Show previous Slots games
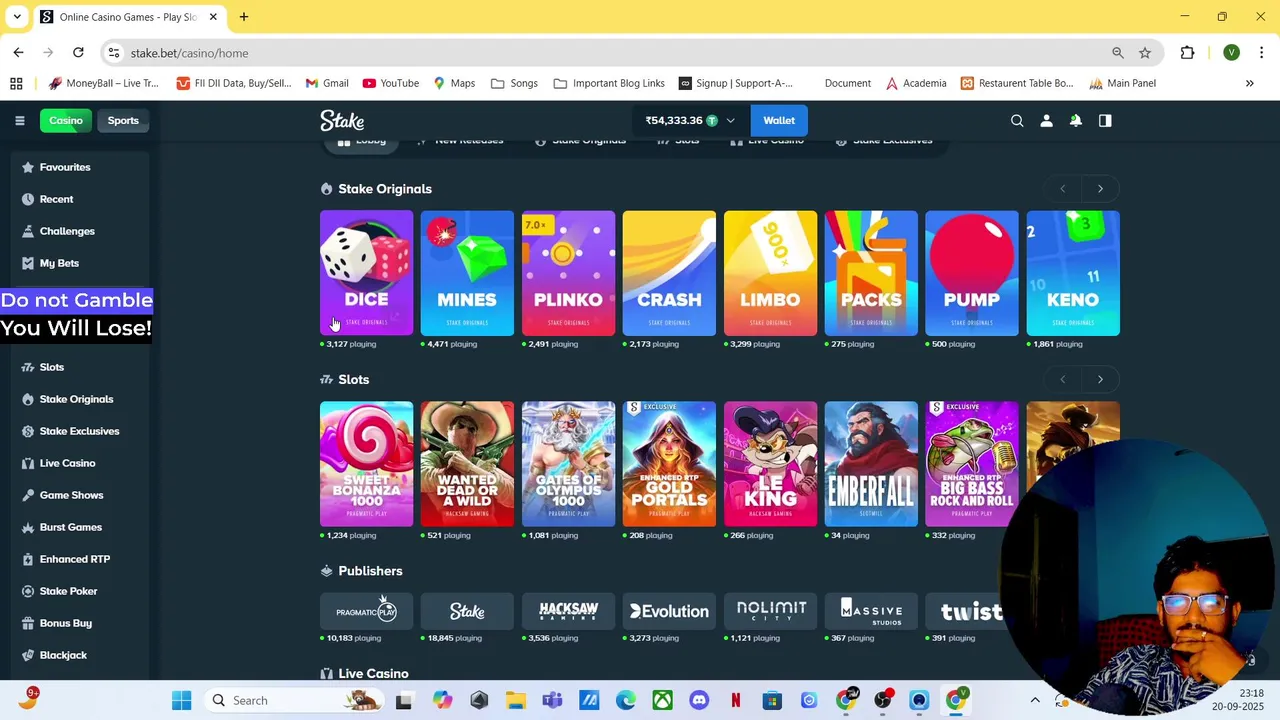Screen dimensions: 1280x720 pyautogui.click(x=1062, y=379)
